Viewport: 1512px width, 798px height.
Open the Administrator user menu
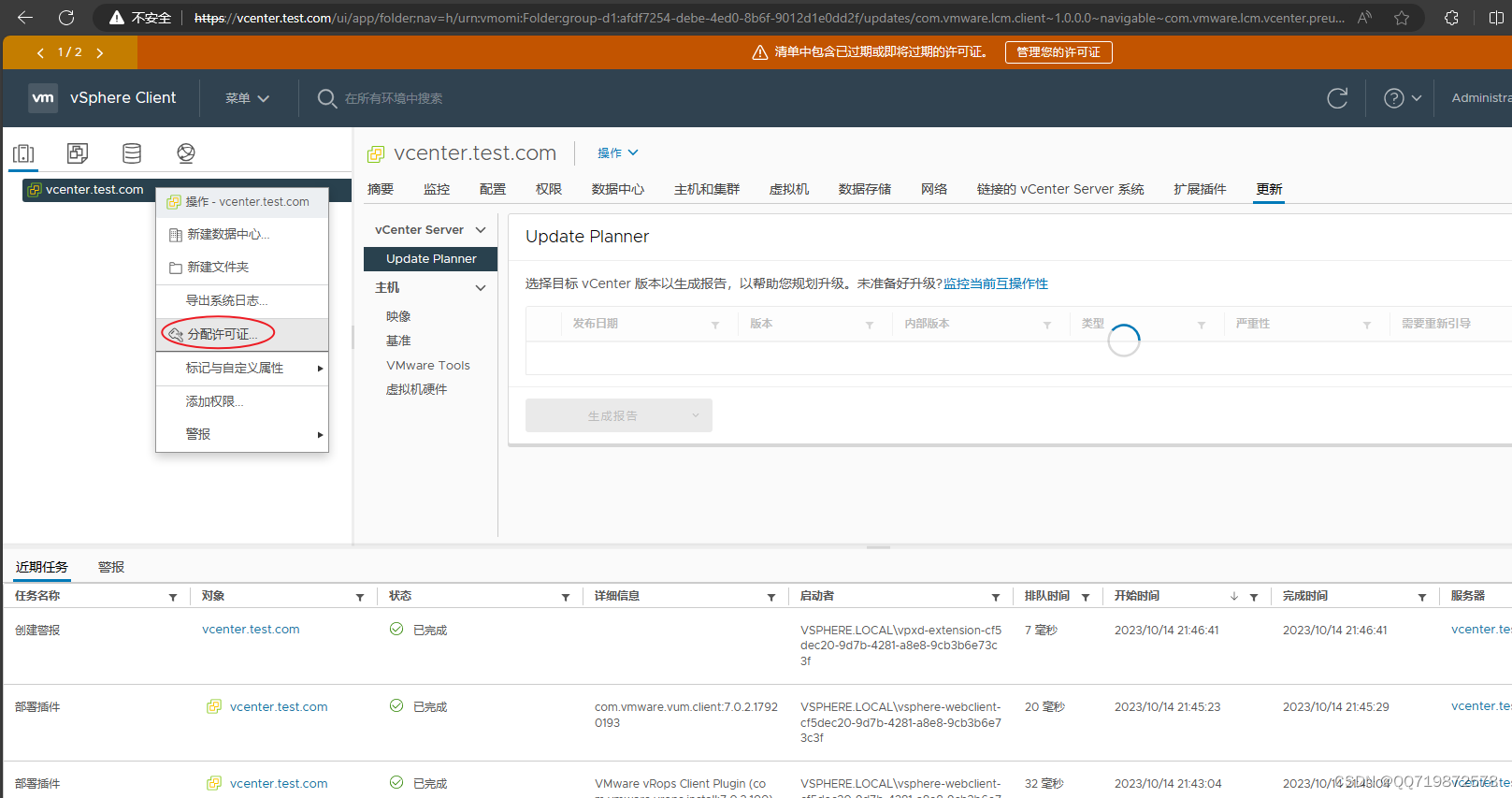click(x=1481, y=97)
